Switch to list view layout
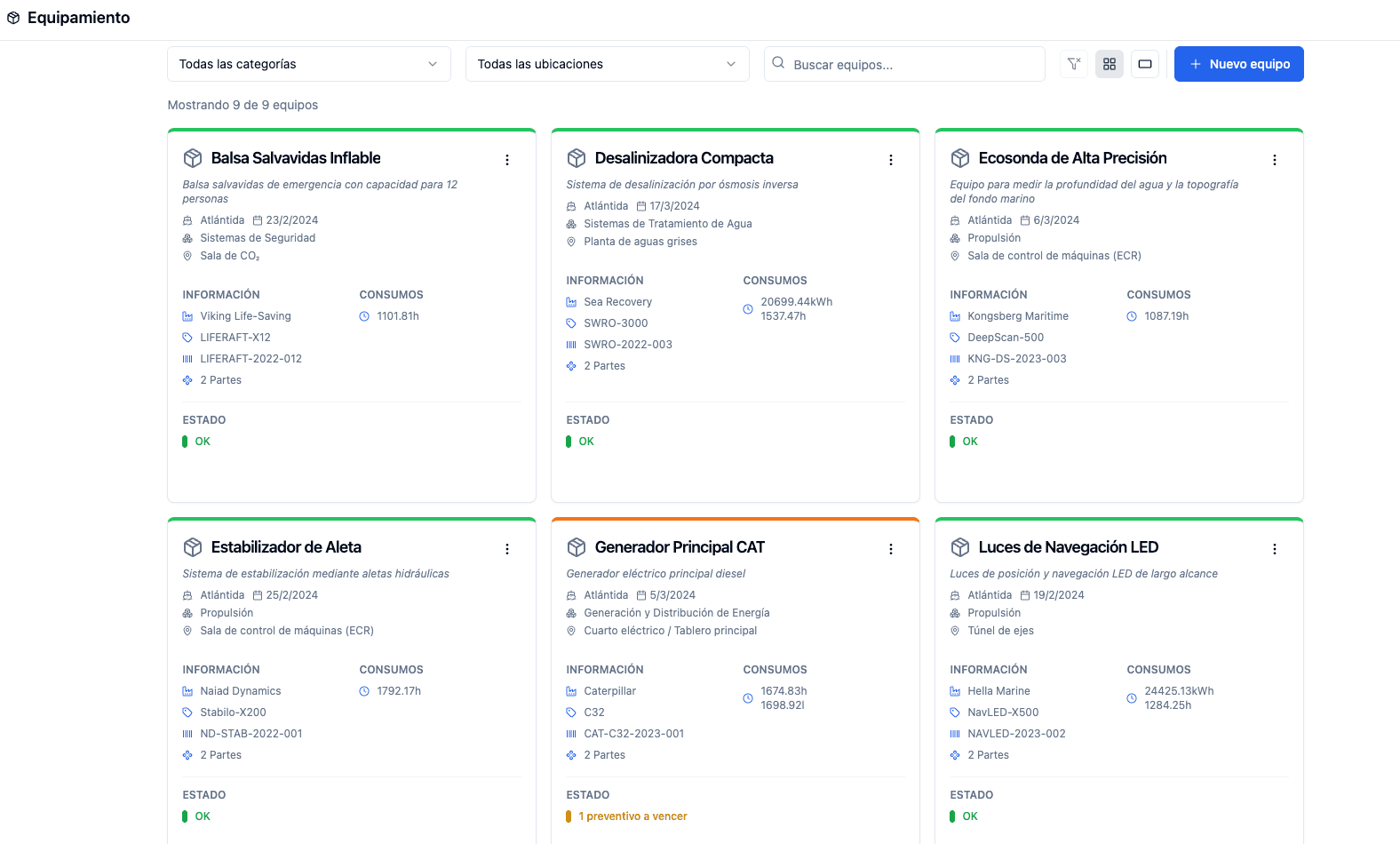Screen dimensions: 1400x844 click(1145, 64)
